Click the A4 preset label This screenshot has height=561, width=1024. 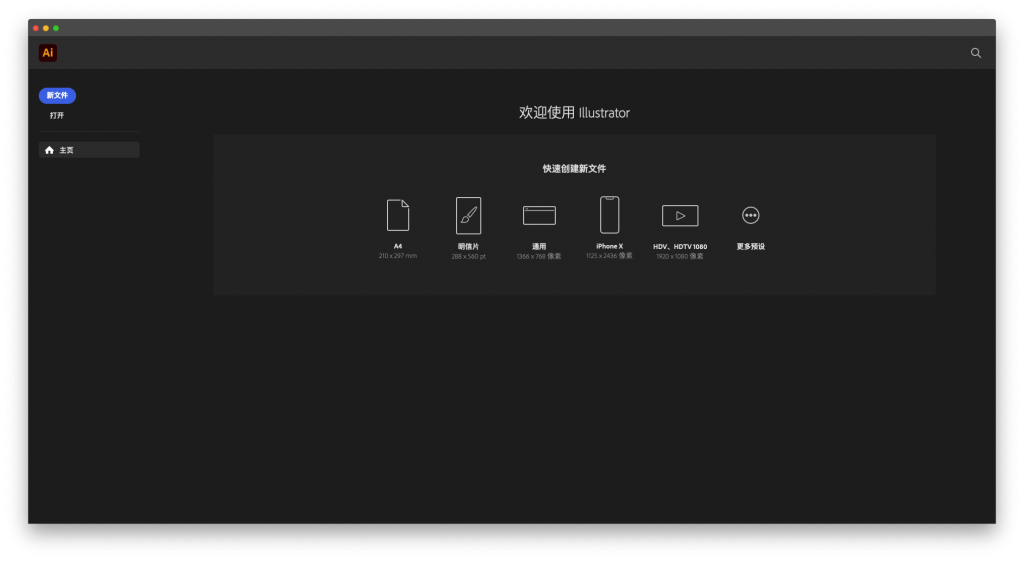click(398, 246)
